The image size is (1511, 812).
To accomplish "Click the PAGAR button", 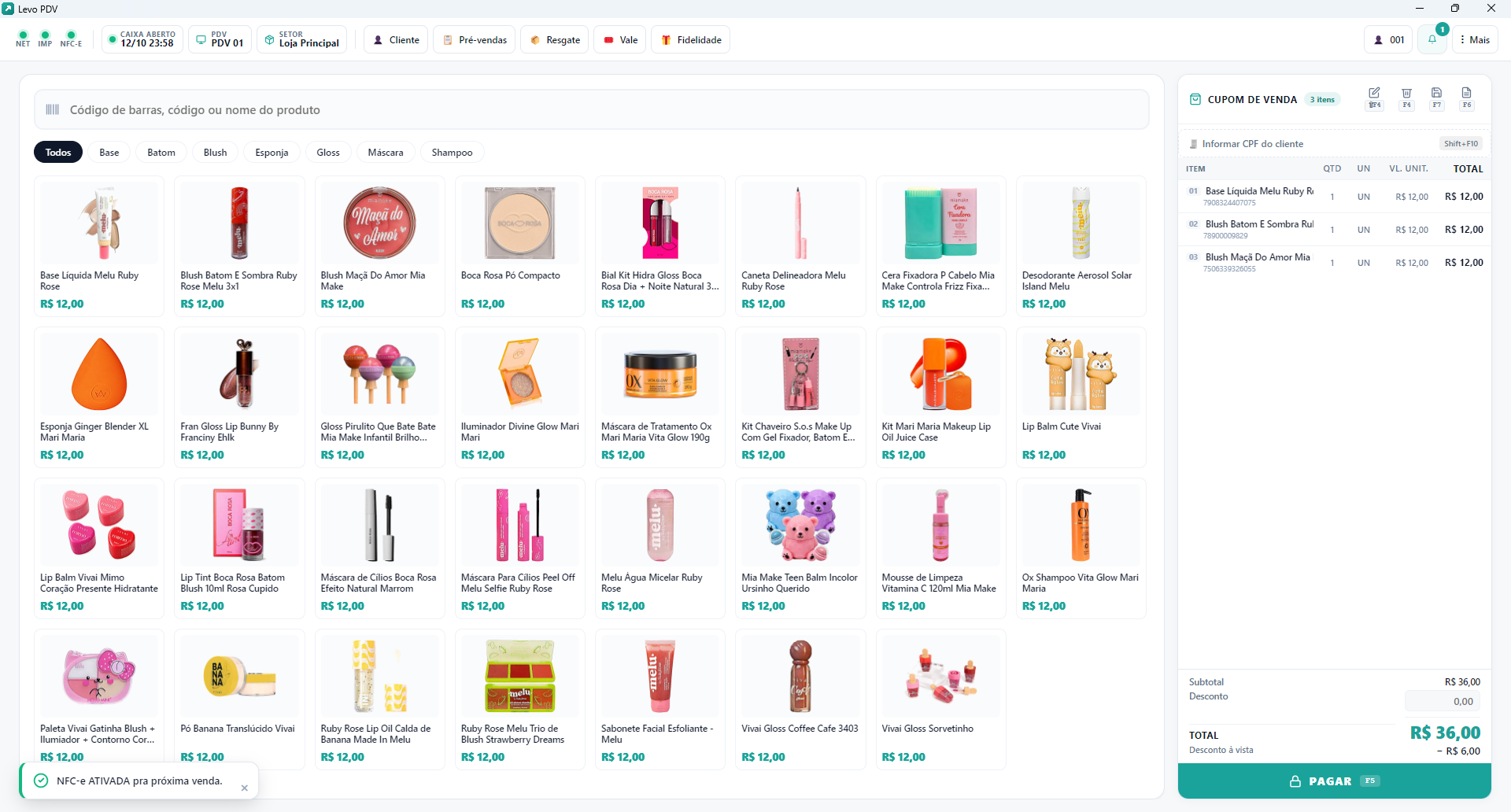I will click(1334, 781).
